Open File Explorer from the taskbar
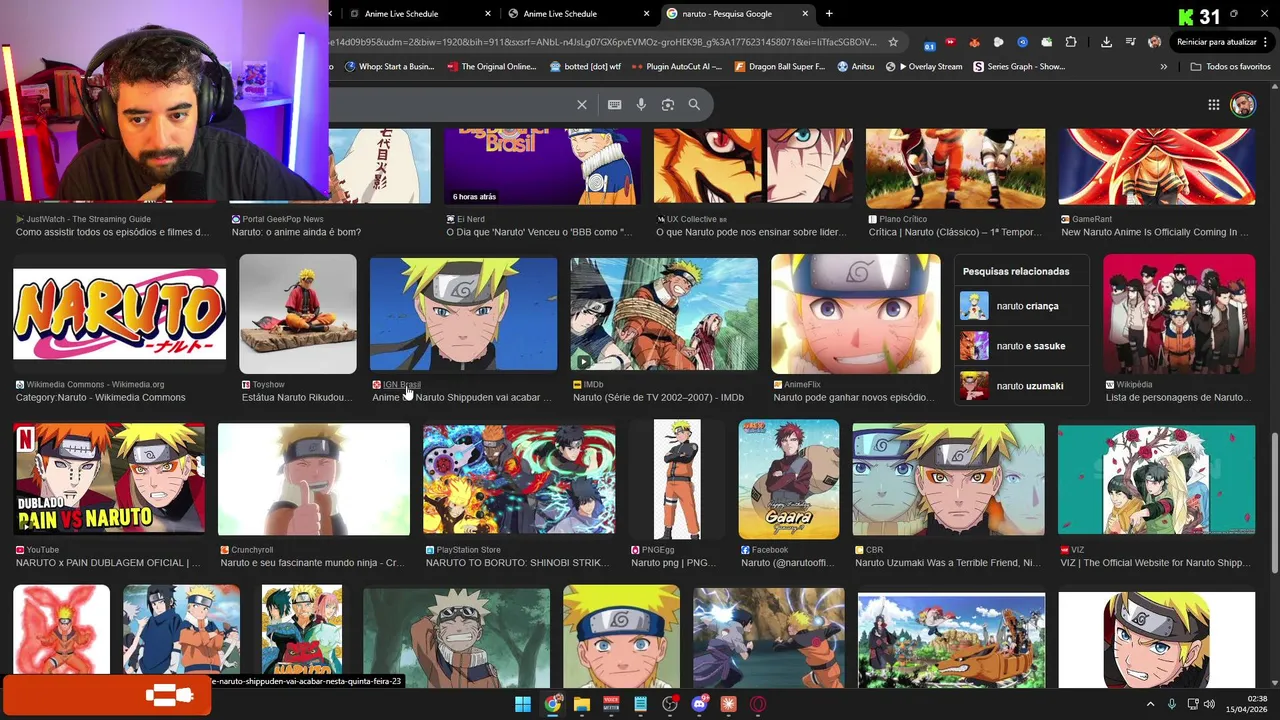This screenshot has width=1280, height=720. pyautogui.click(x=582, y=704)
